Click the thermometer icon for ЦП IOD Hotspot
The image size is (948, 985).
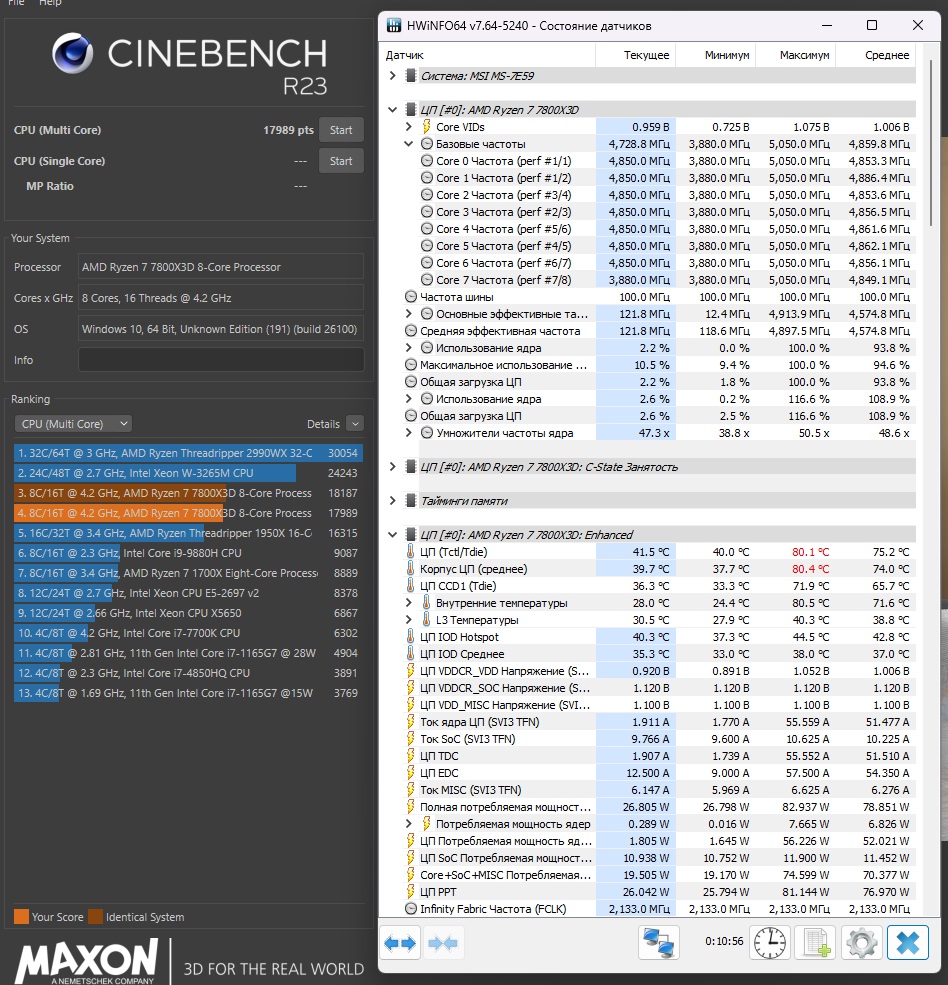point(410,636)
